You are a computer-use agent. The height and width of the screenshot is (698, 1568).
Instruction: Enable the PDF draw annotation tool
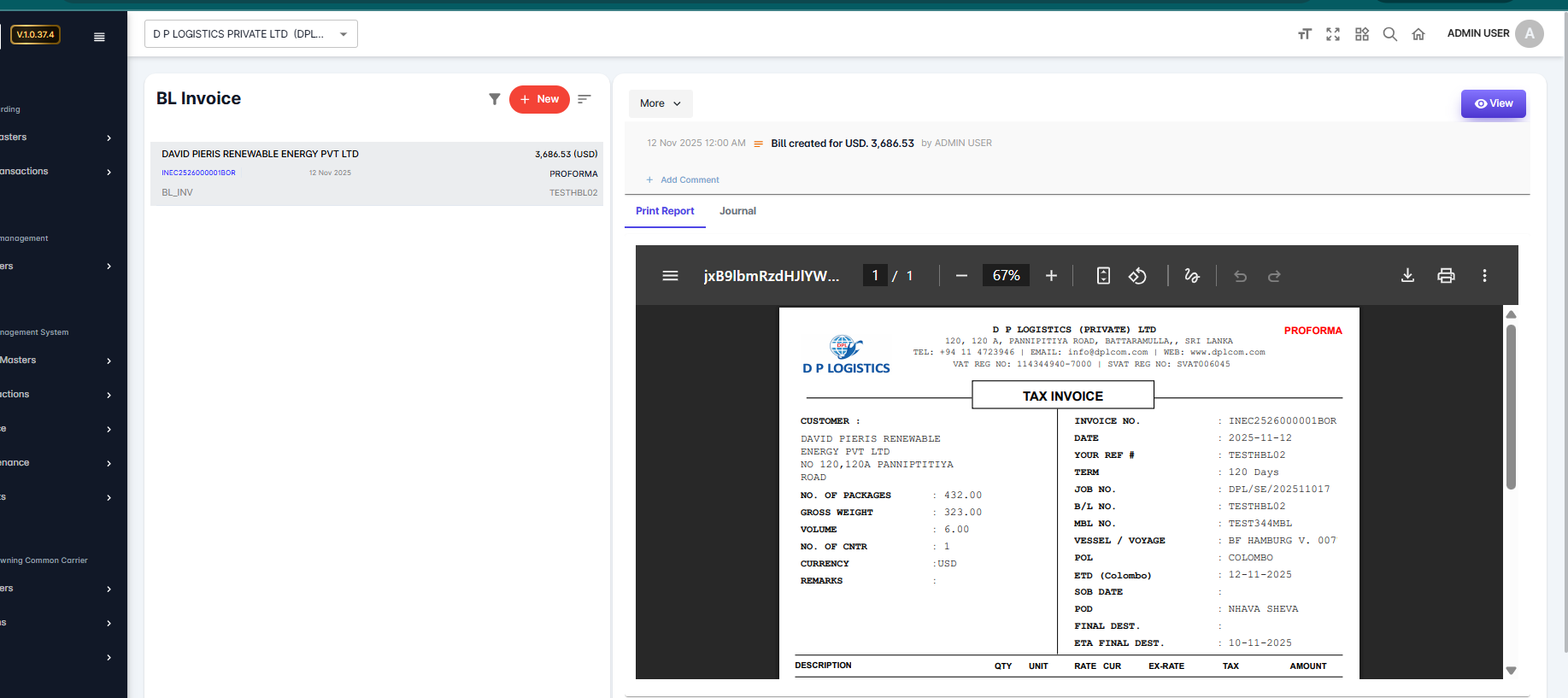[1192, 275]
